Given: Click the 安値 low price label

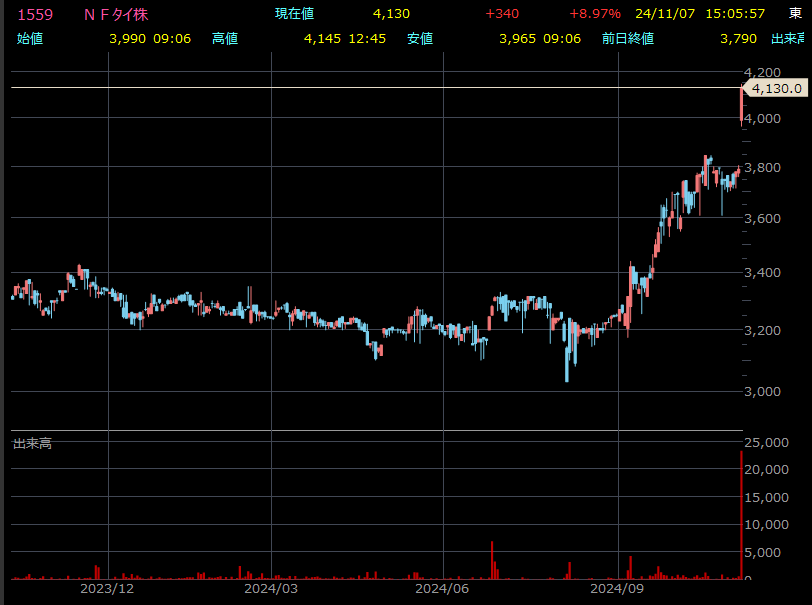Looking at the screenshot, I should pos(419,38).
